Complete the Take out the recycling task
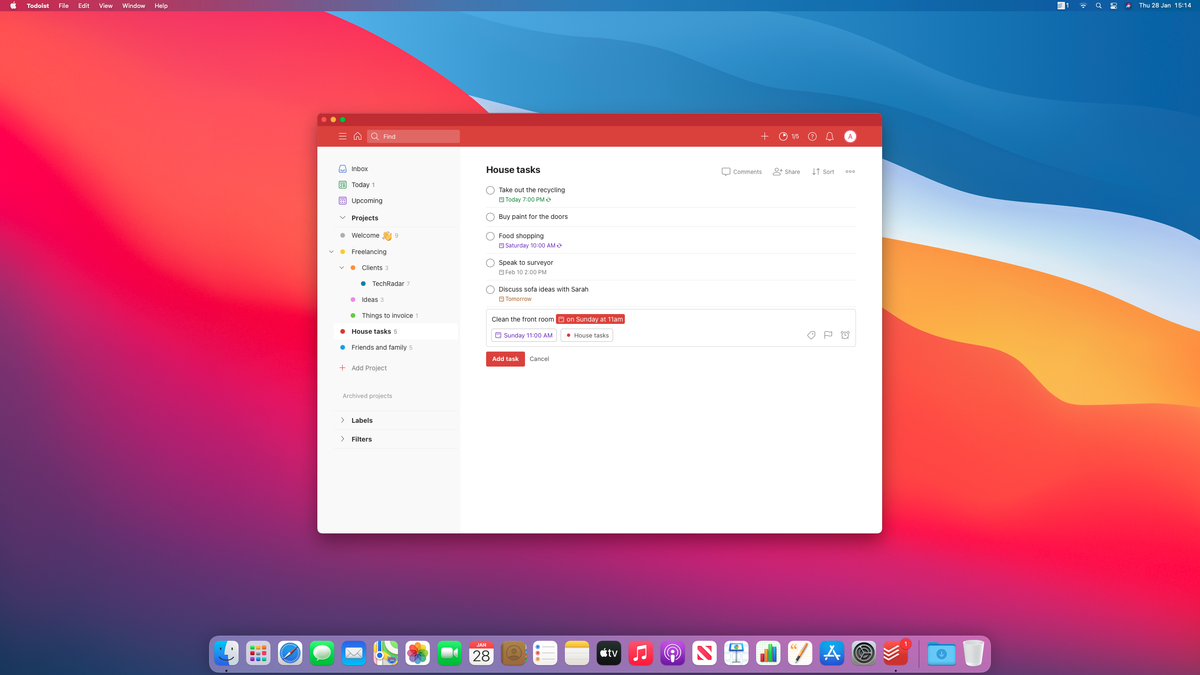This screenshot has width=1200, height=675. point(490,189)
